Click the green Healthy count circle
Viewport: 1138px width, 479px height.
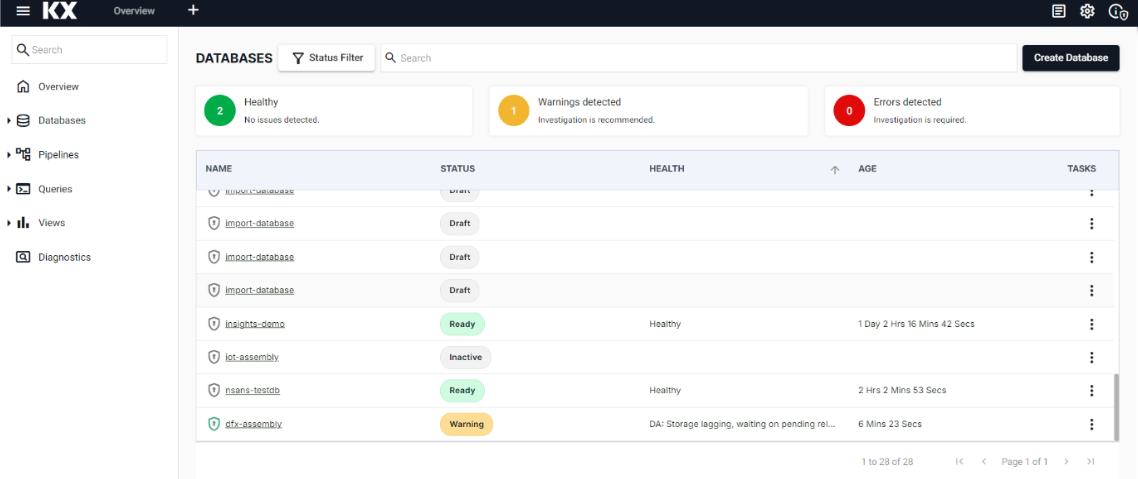220,111
